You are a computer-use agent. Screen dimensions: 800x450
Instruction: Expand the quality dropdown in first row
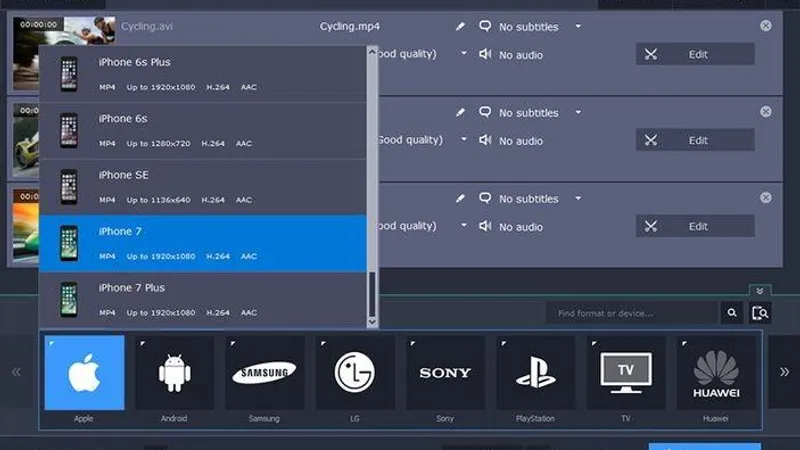(464, 54)
